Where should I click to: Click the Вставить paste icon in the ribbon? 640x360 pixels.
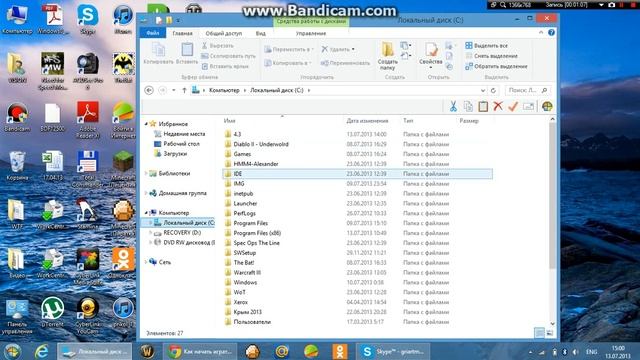[187, 50]
